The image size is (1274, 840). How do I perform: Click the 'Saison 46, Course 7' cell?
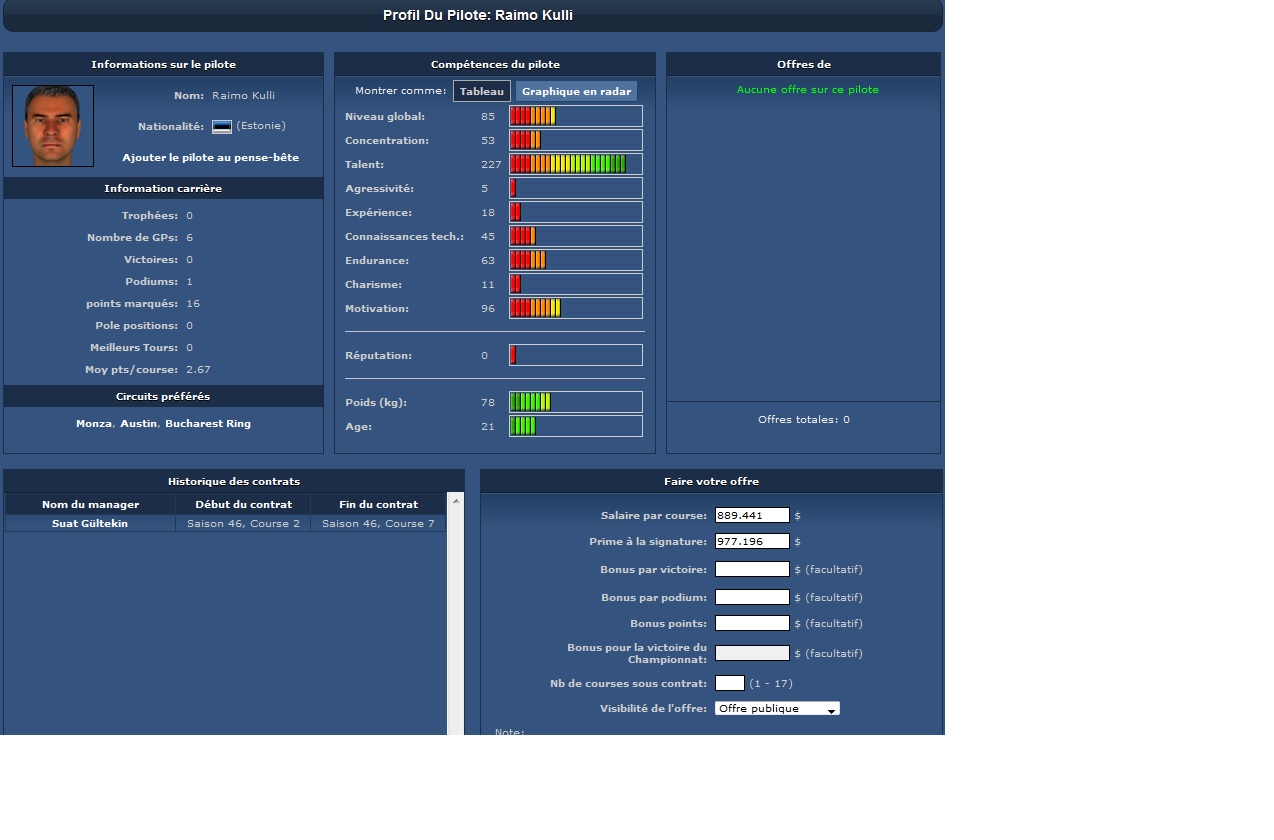(x=378, y=524)
